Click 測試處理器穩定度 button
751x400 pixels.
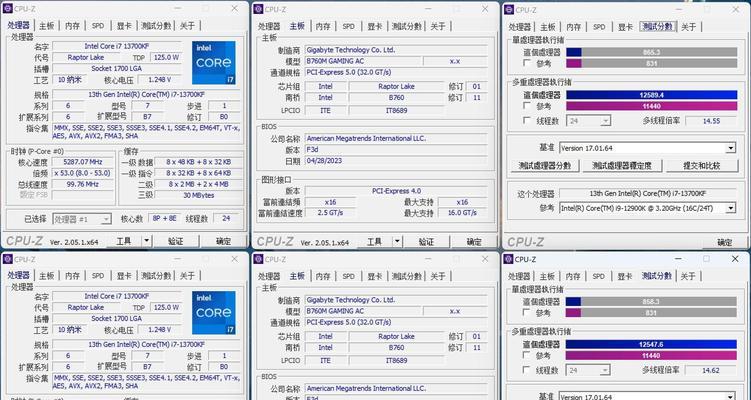621,166
